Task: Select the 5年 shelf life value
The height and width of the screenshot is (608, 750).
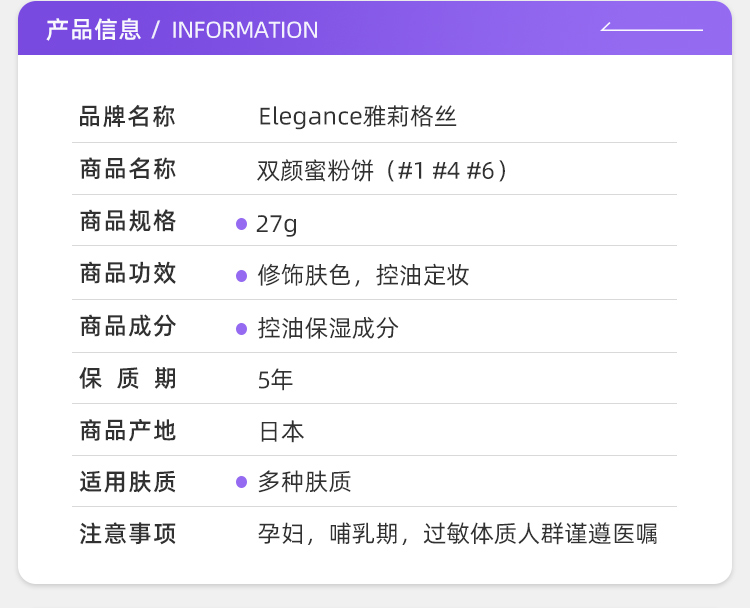Action: 275,380
